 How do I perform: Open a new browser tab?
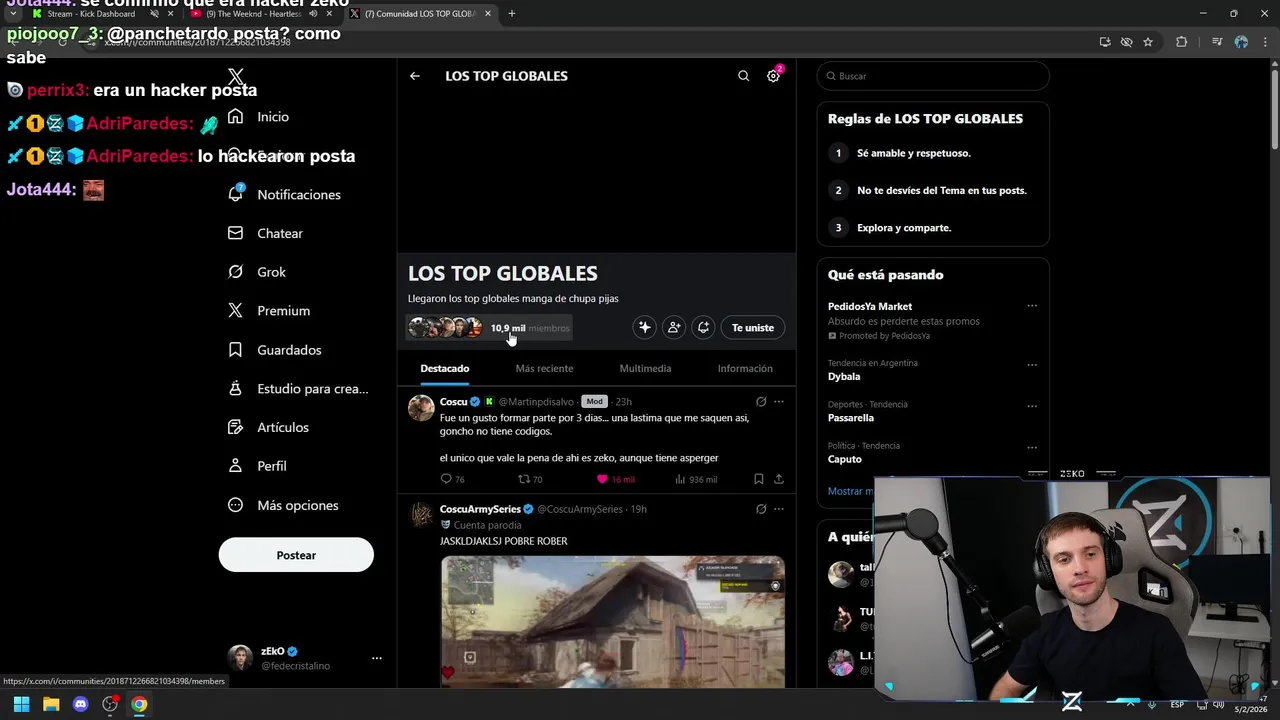511,14
